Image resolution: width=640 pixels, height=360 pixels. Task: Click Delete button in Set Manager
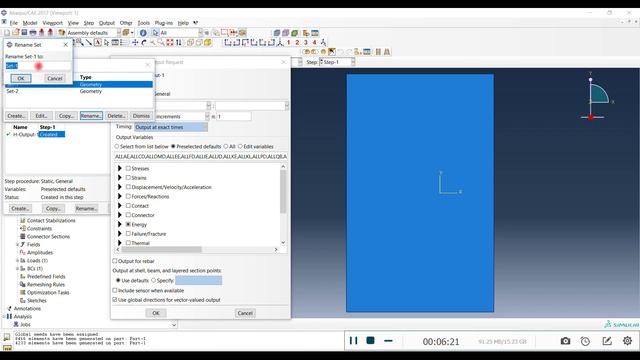point(116,116)
